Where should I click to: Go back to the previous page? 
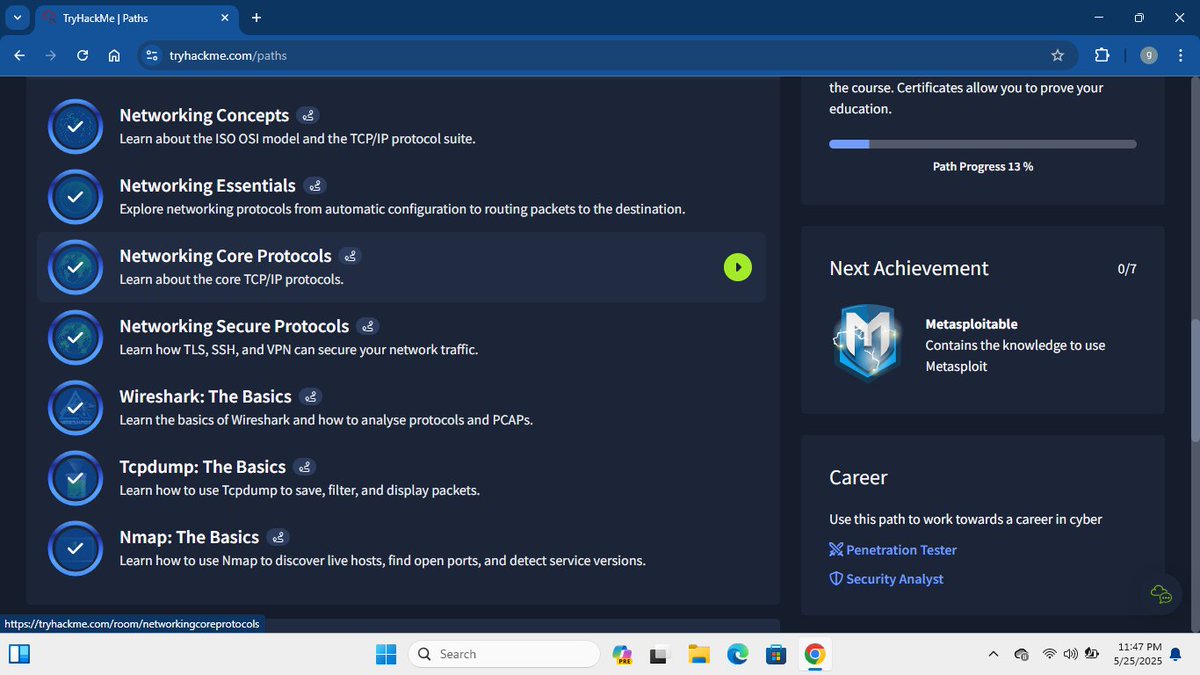20,55
